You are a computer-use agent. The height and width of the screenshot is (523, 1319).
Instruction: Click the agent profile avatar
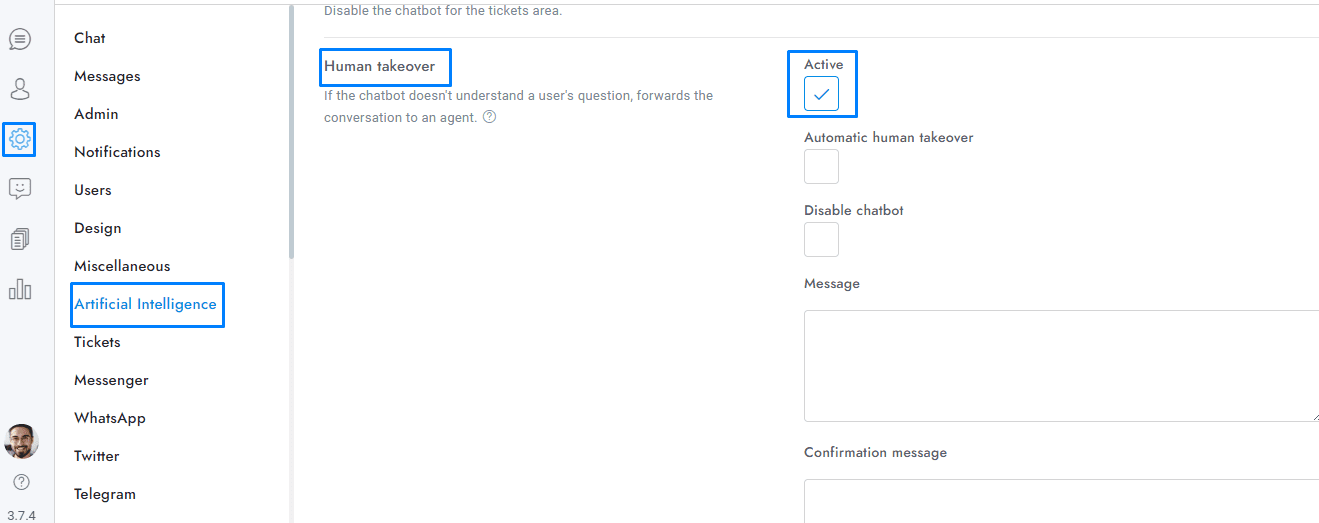pos(21,441)
